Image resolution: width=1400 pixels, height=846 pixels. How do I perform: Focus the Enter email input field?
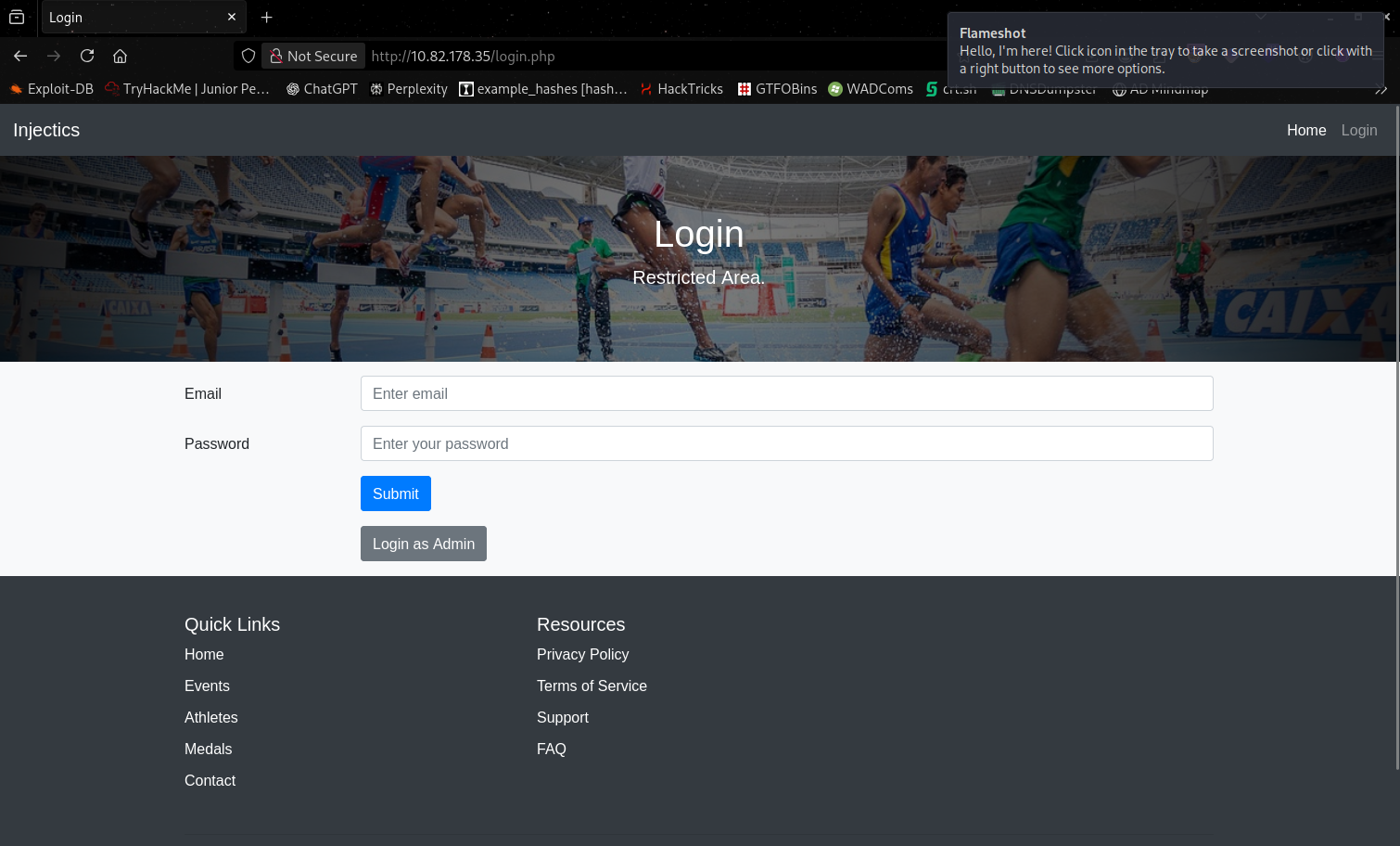(786, 393)
